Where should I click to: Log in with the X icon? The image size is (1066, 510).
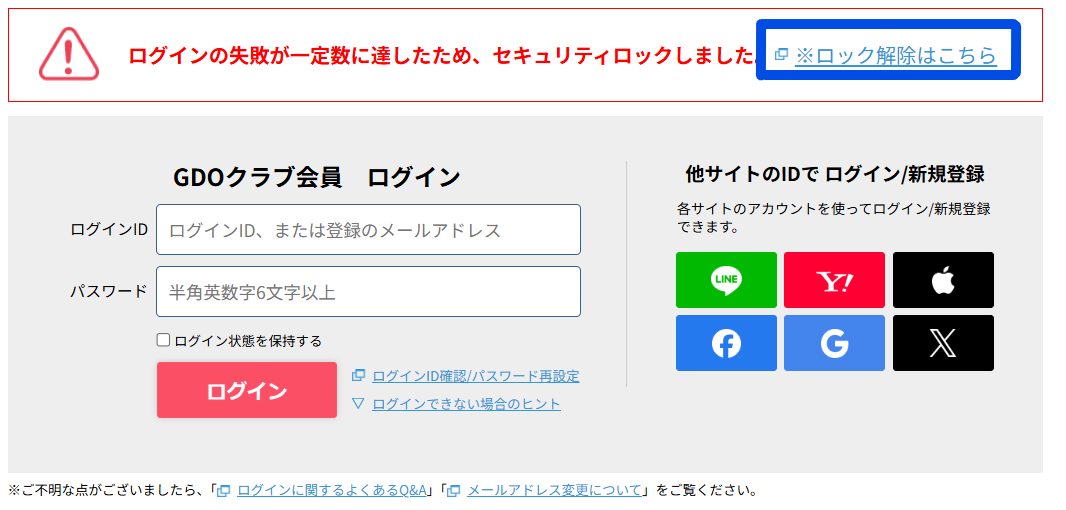coord(943,343)
